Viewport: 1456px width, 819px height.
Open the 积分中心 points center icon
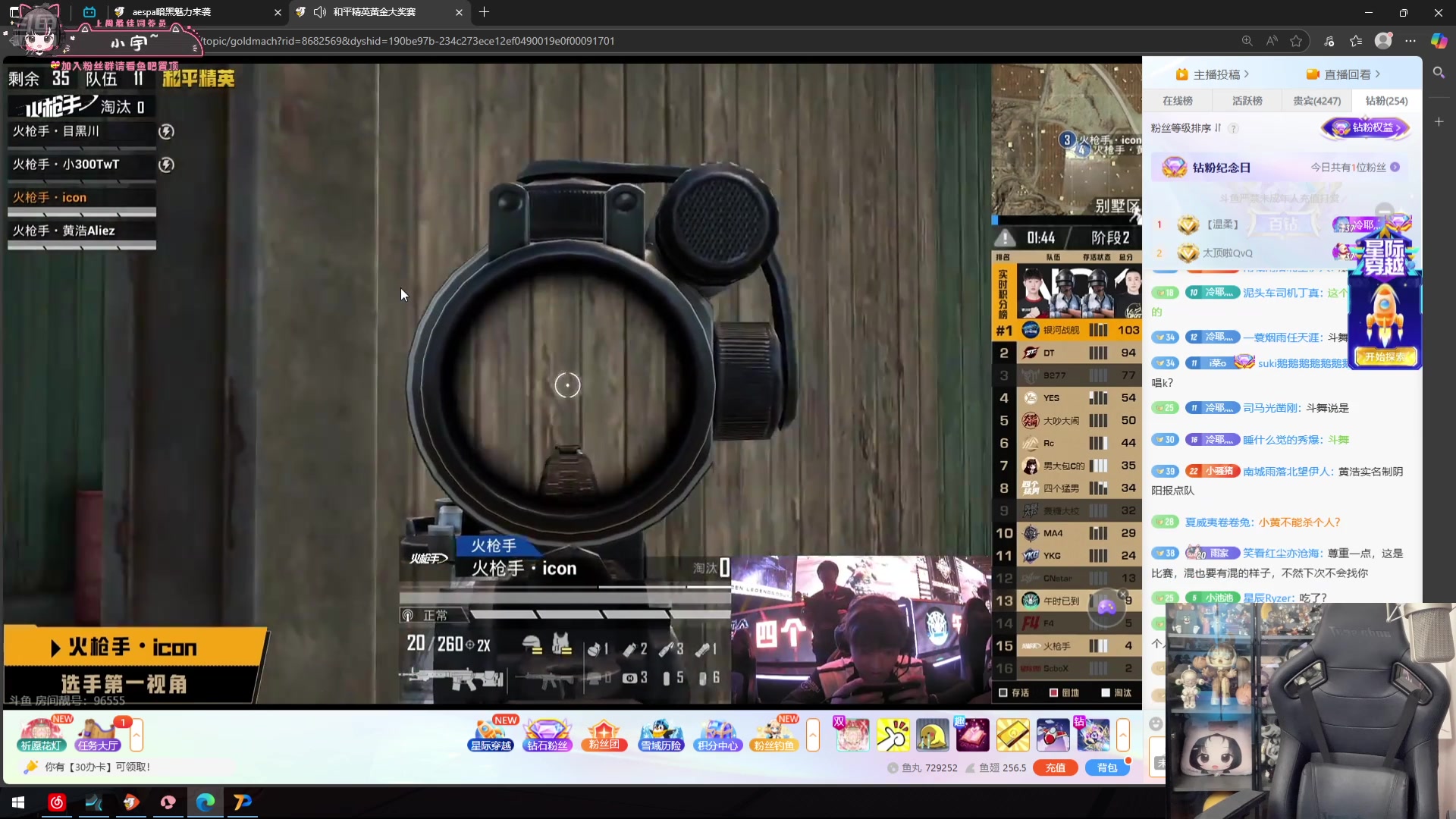point(717,734)
